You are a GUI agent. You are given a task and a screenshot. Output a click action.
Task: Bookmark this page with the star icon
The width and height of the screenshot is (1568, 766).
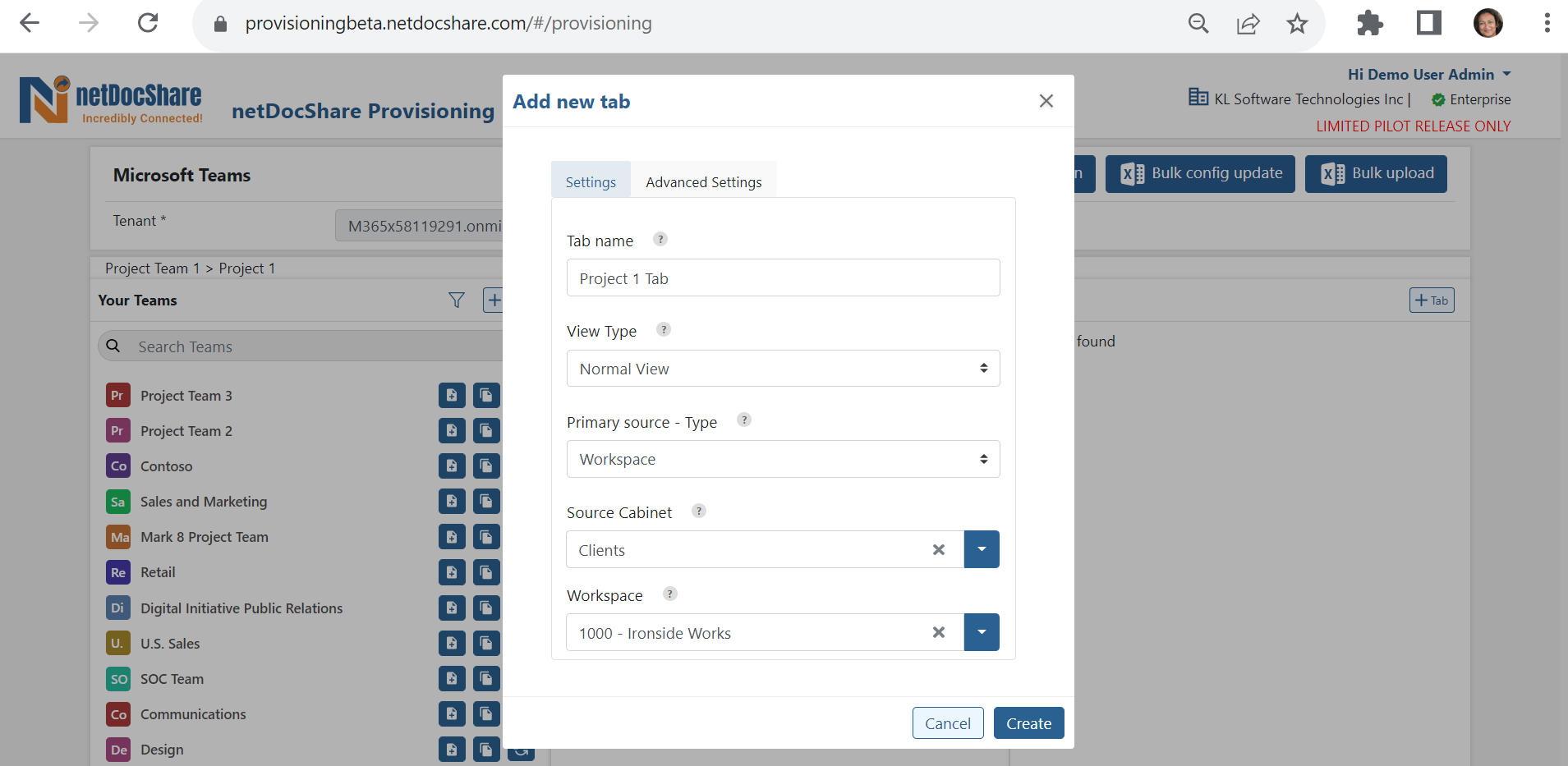tap(1297, 23)
